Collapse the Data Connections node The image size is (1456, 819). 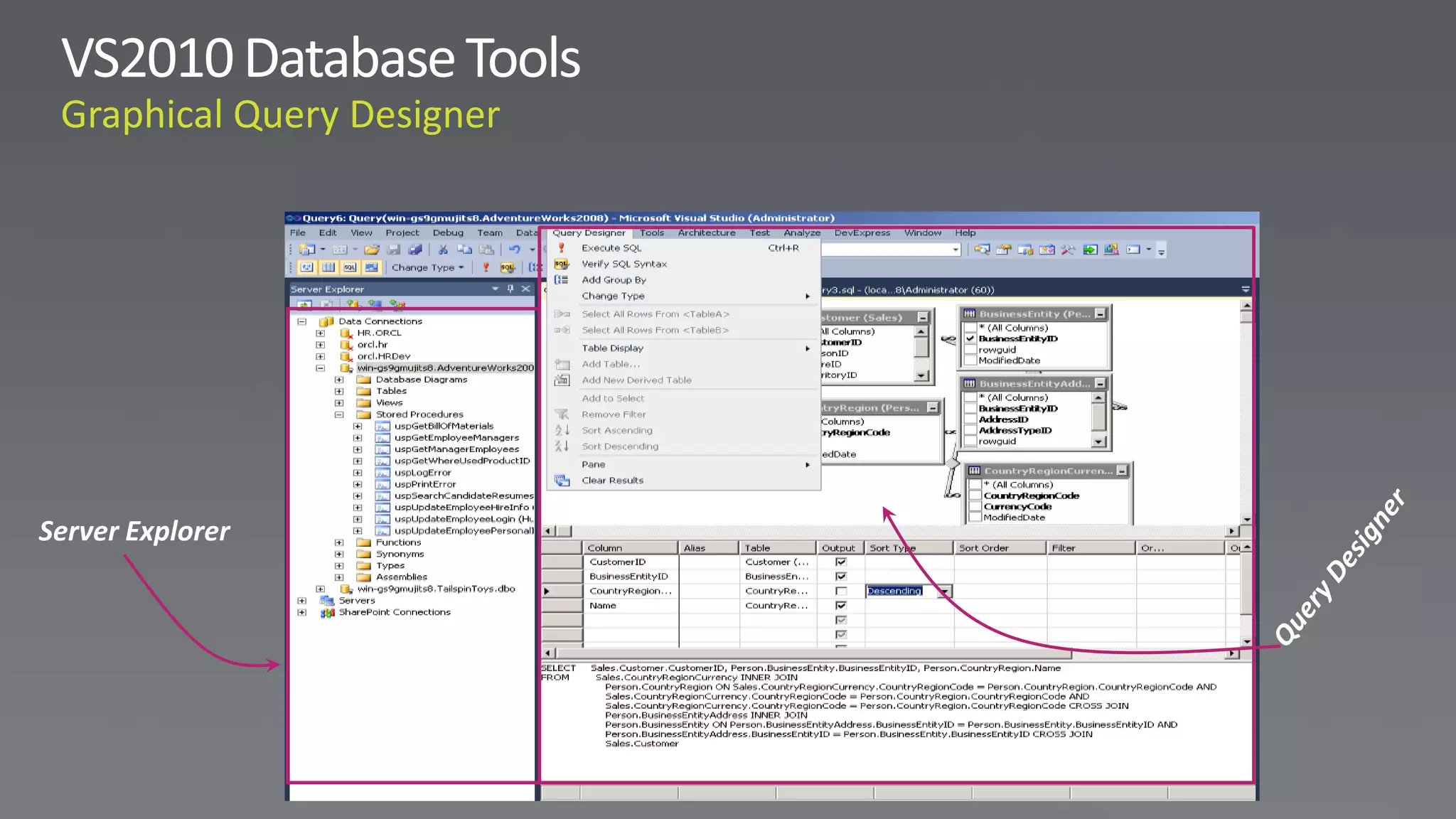point(301,321)
